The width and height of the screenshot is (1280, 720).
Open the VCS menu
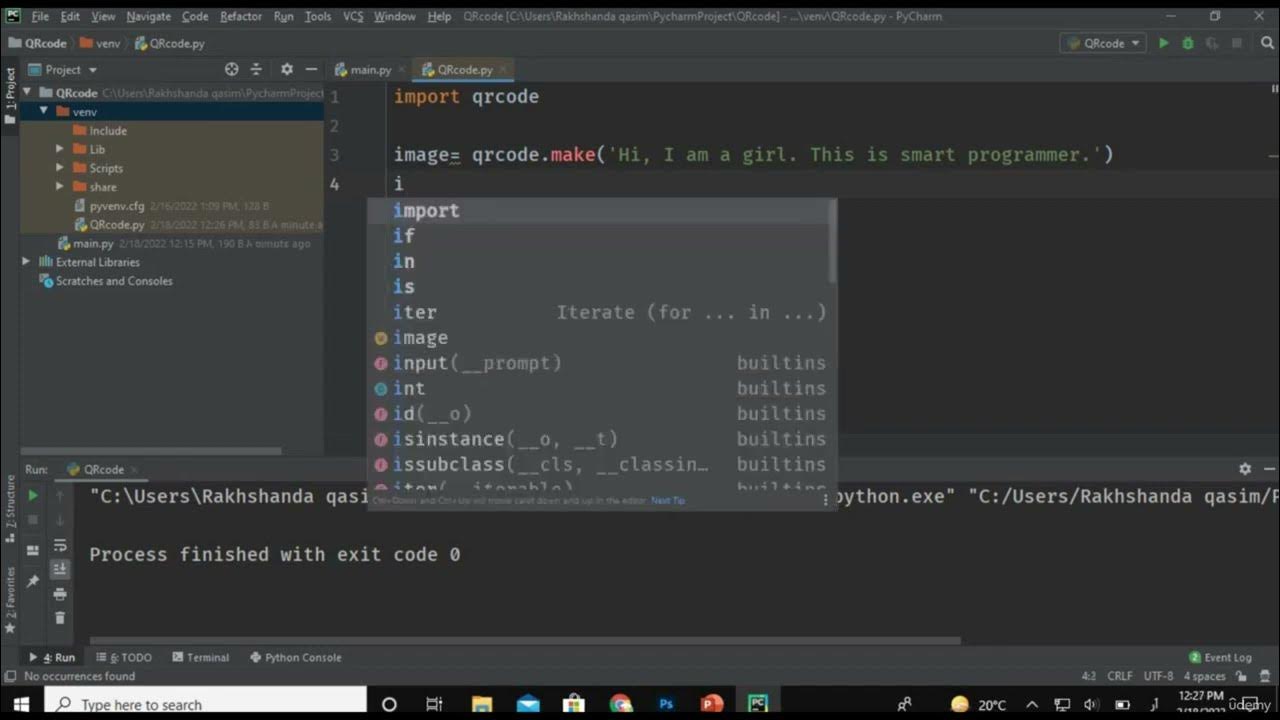pos(353,17)
